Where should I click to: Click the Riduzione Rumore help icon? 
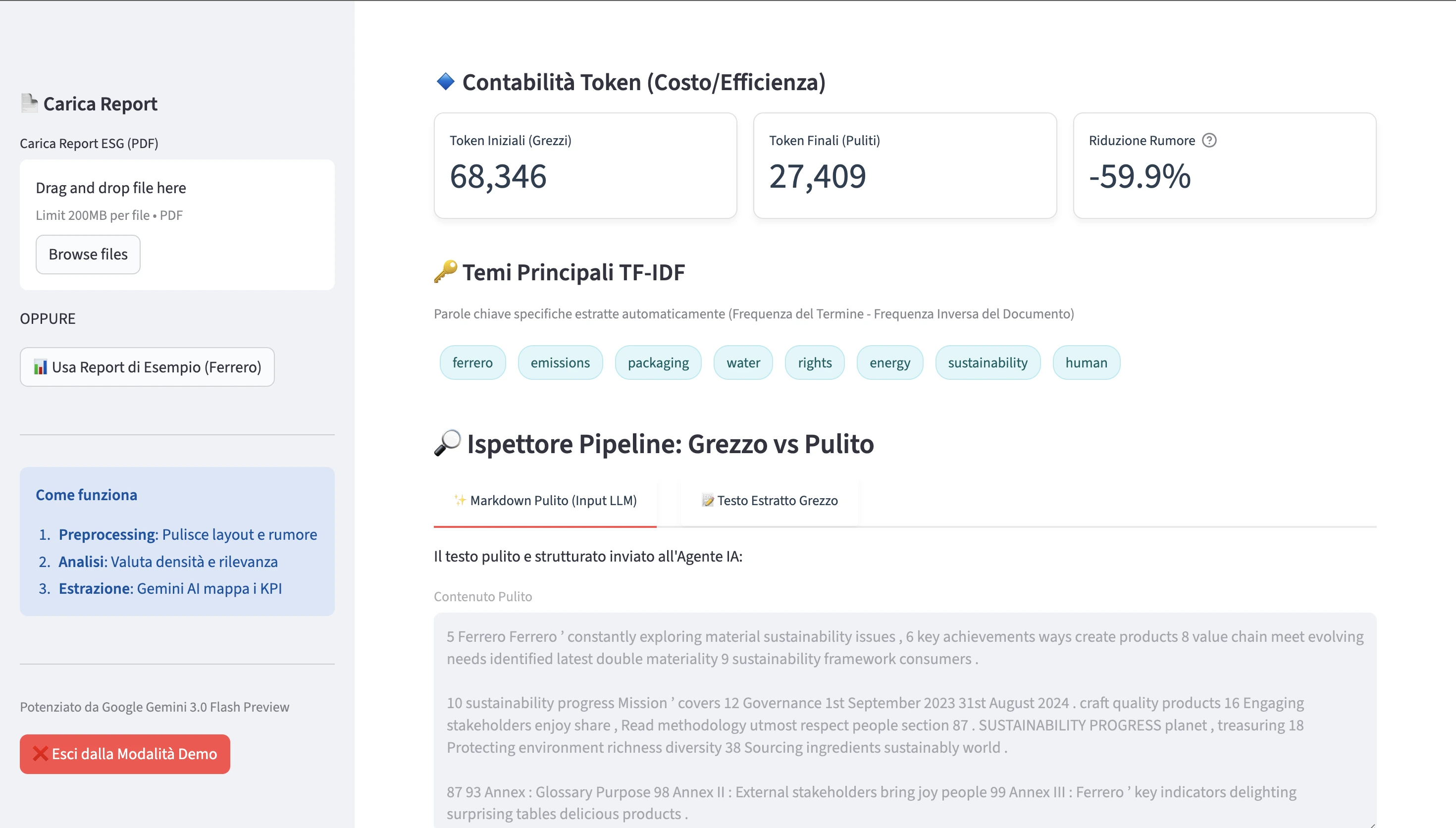pyautogui.click(x=1209, y=141)
